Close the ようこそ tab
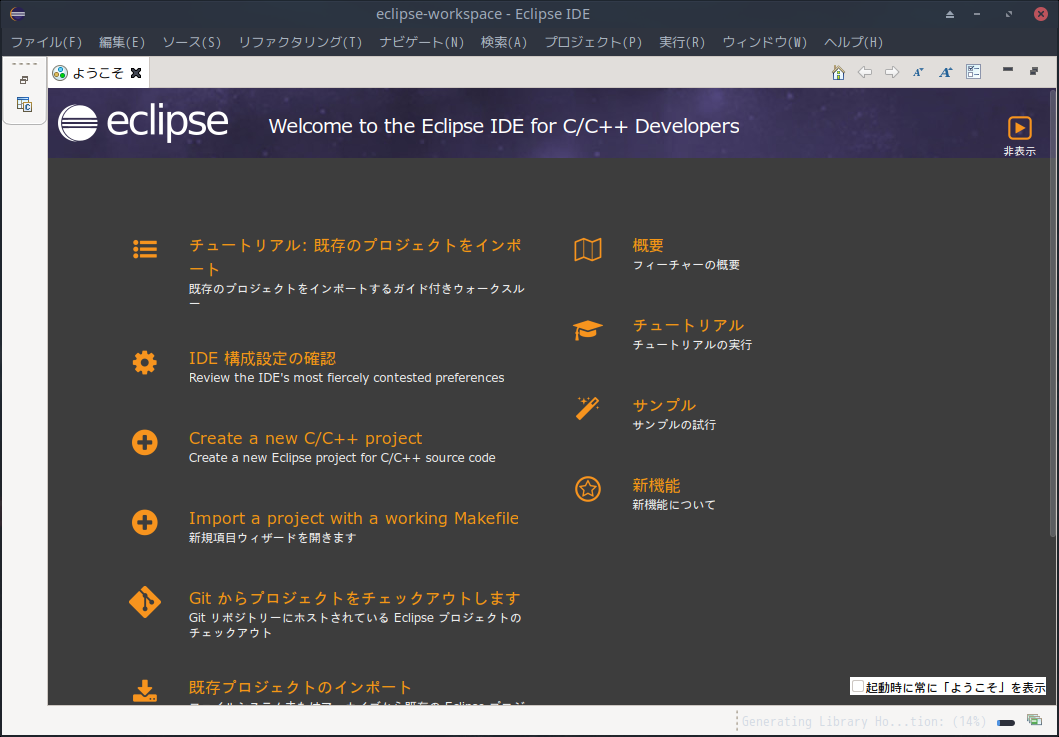1059x737 pixels. [x=136, y=73]
